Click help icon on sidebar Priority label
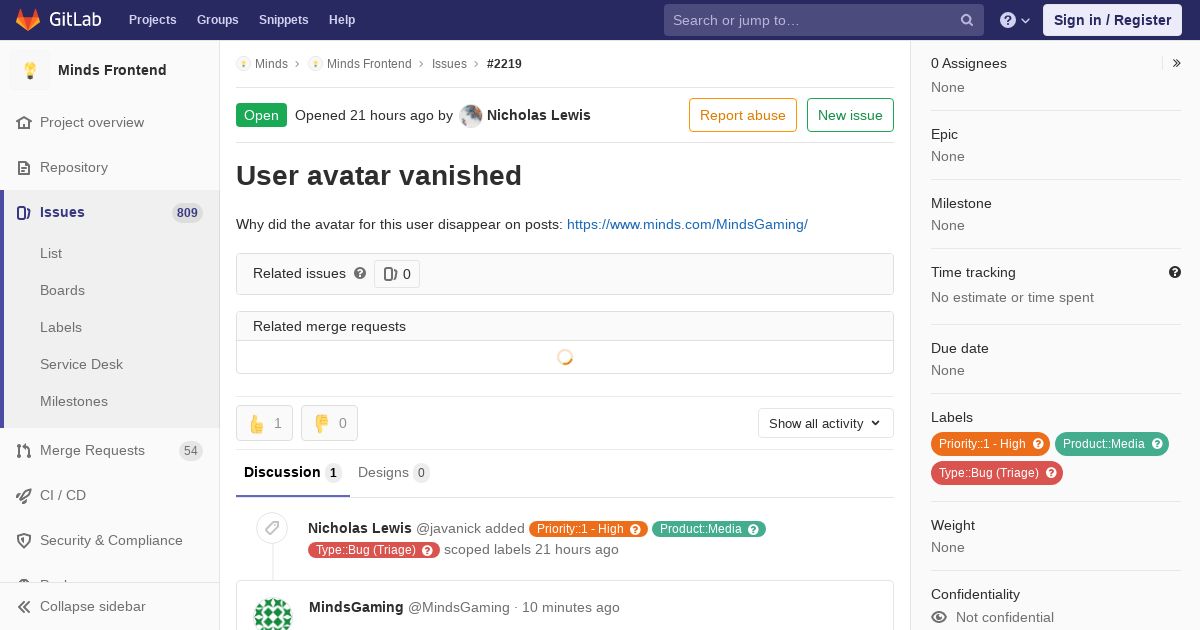This screenshot has width=1200, height=630. pos(1038,444)
